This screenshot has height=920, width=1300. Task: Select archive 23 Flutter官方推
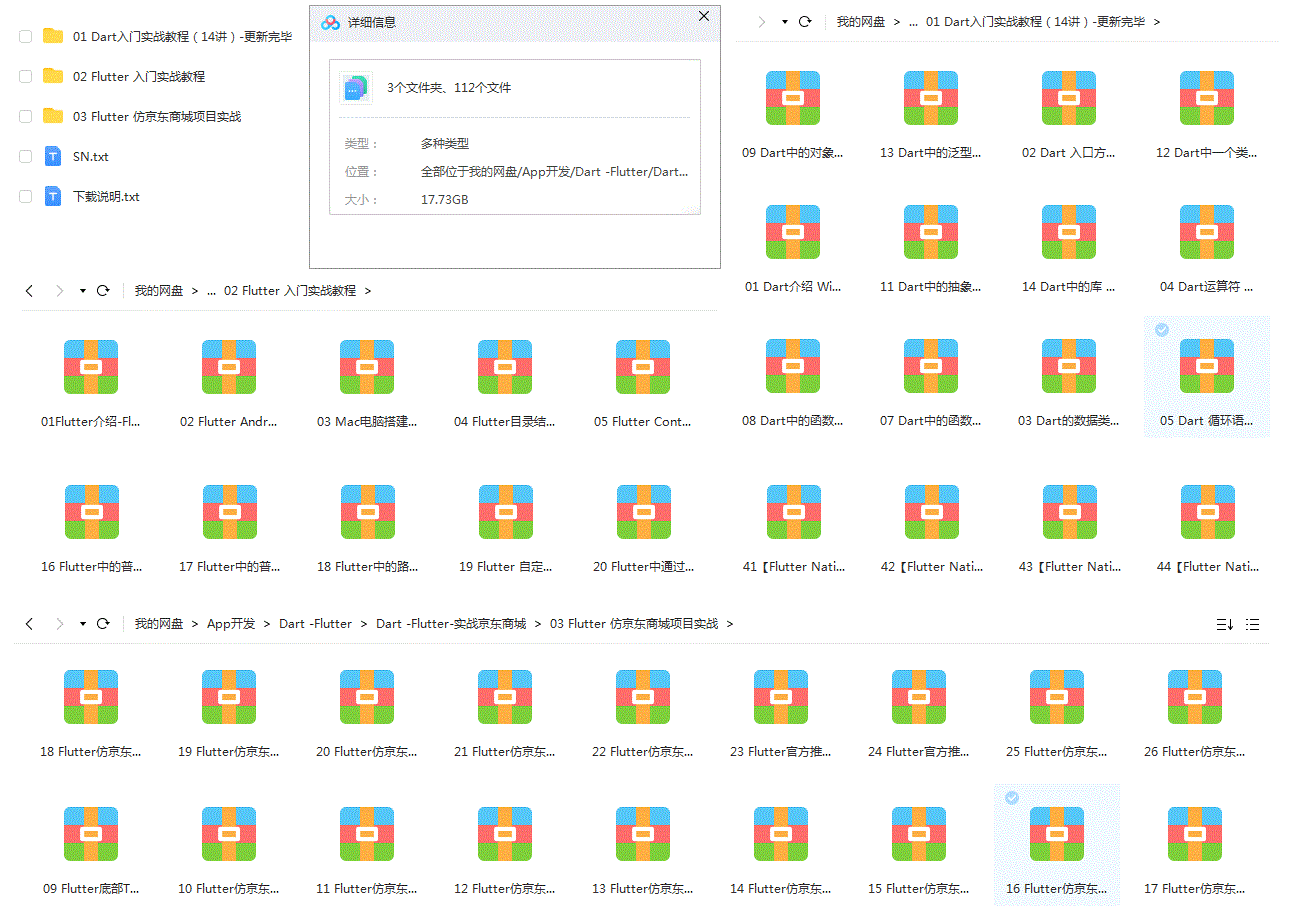(781, 697)
